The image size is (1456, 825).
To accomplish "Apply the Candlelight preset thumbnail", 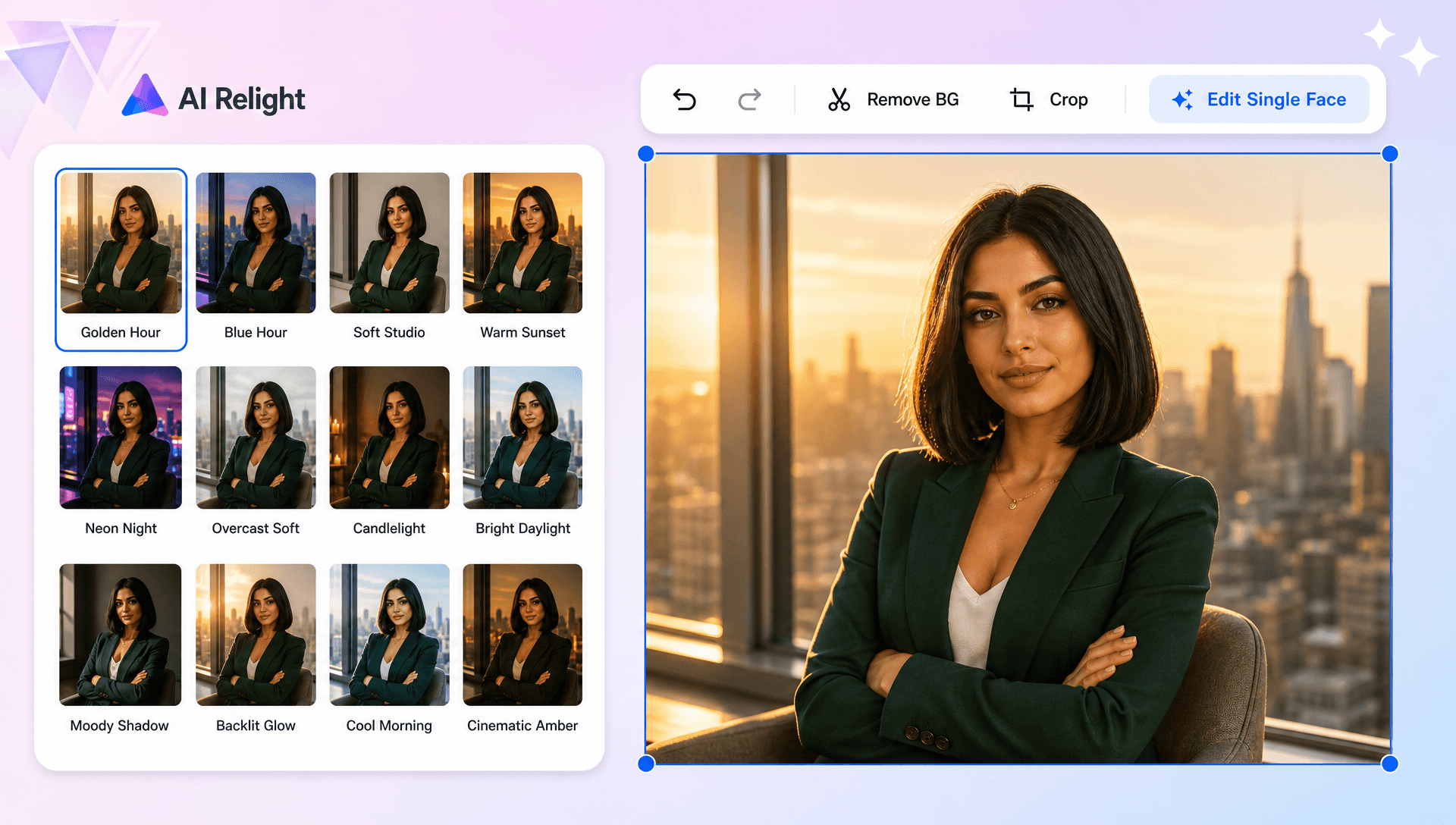I will click(x=389, y=438).
